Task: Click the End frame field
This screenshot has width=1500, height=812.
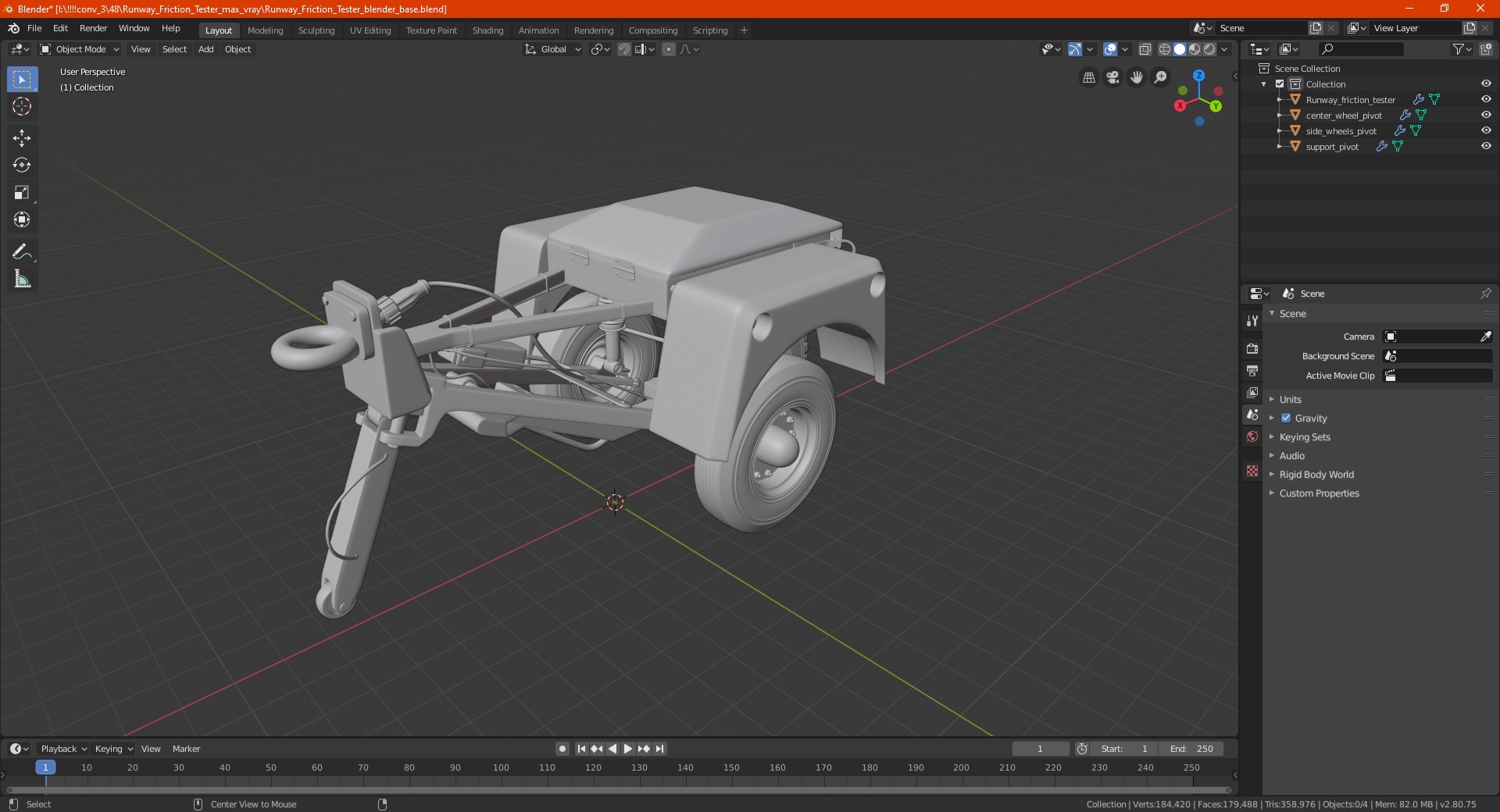Action: (1191, 749)
